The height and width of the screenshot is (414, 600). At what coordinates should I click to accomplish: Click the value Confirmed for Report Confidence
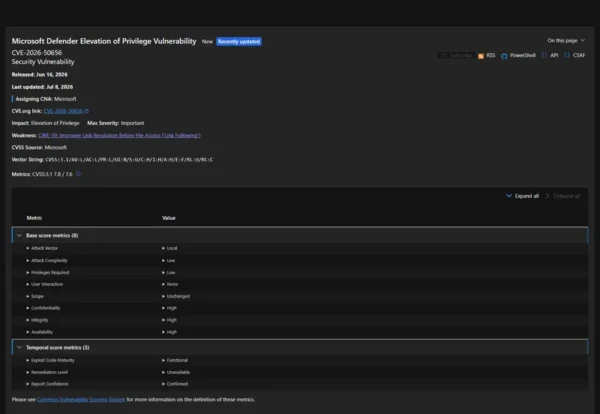(177, 384)
